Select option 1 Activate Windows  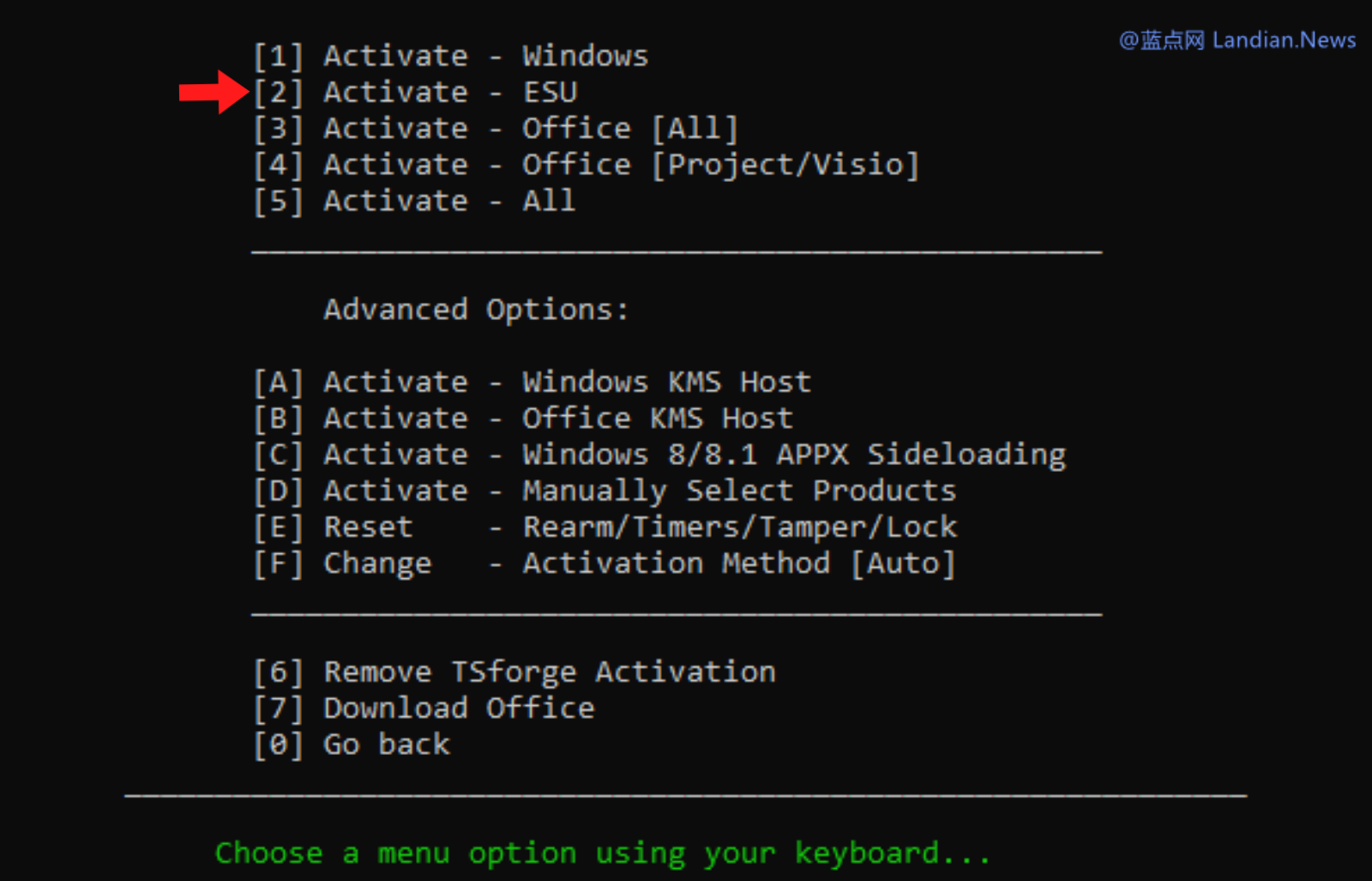coord(451,57)
